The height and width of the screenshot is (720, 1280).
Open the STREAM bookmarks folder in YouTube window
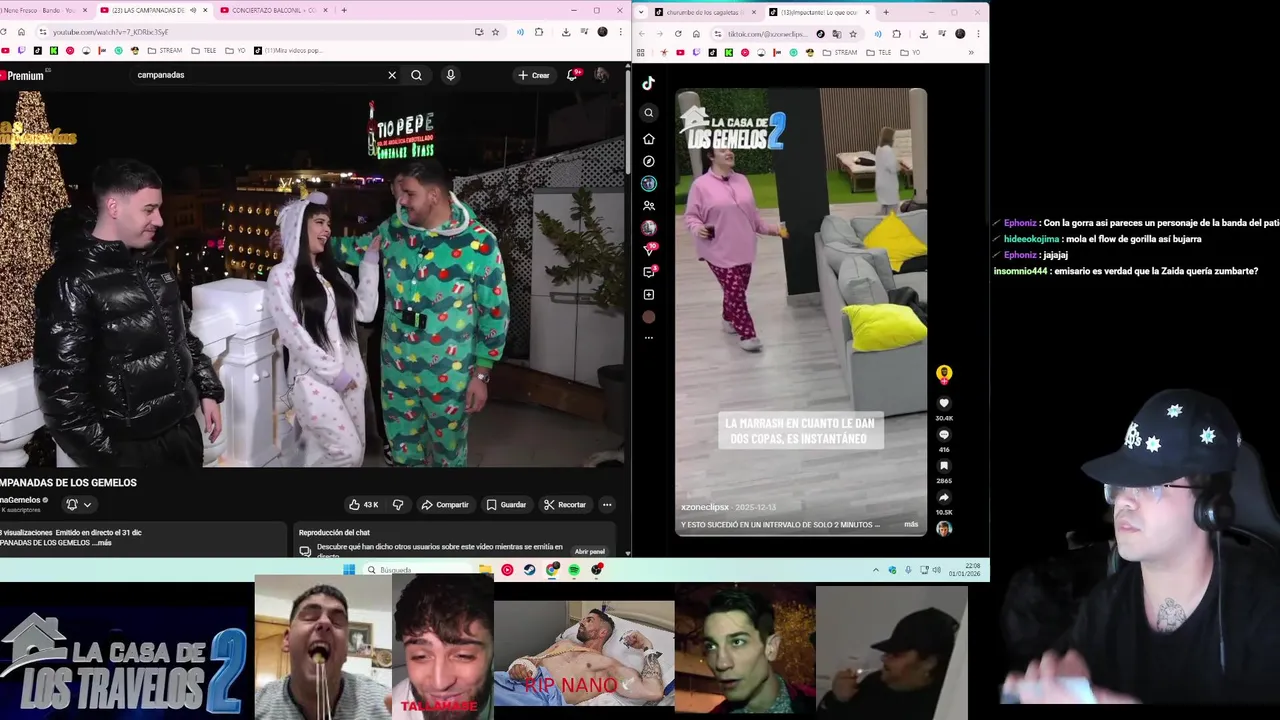click(165, 50)
